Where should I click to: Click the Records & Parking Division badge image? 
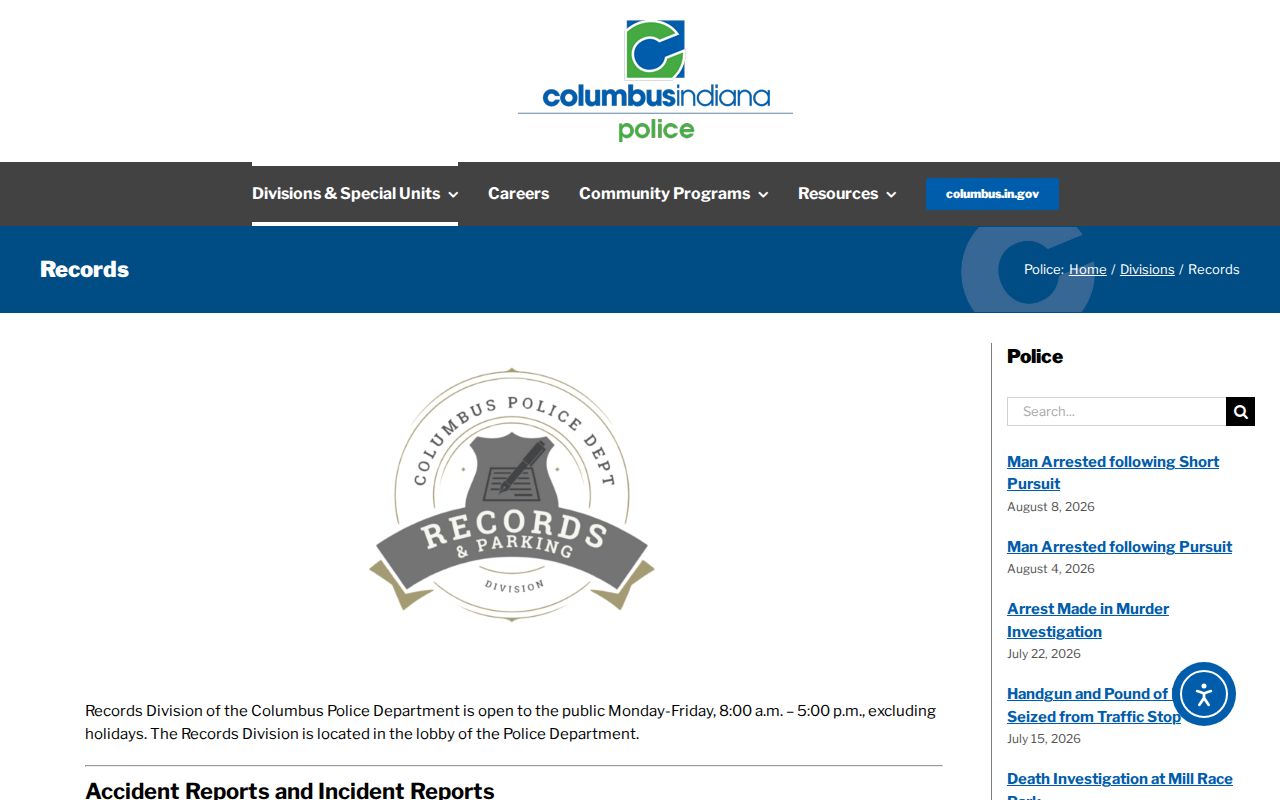(512, 495)
